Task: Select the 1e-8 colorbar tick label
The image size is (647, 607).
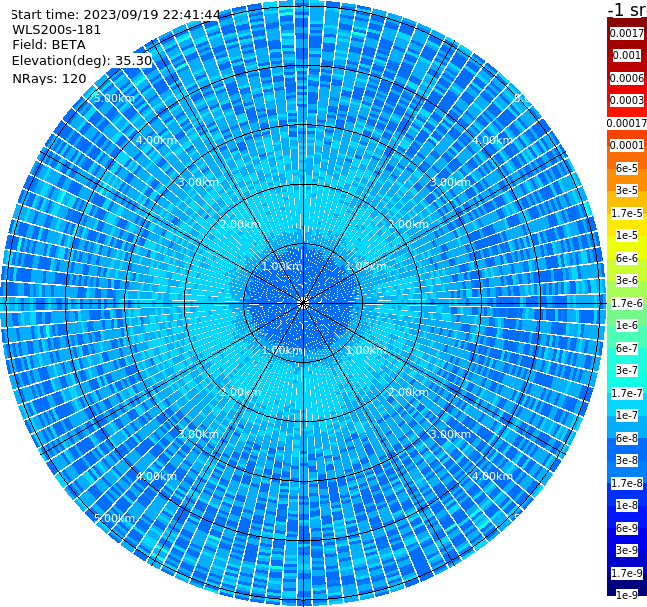Action: pos(627,505)
